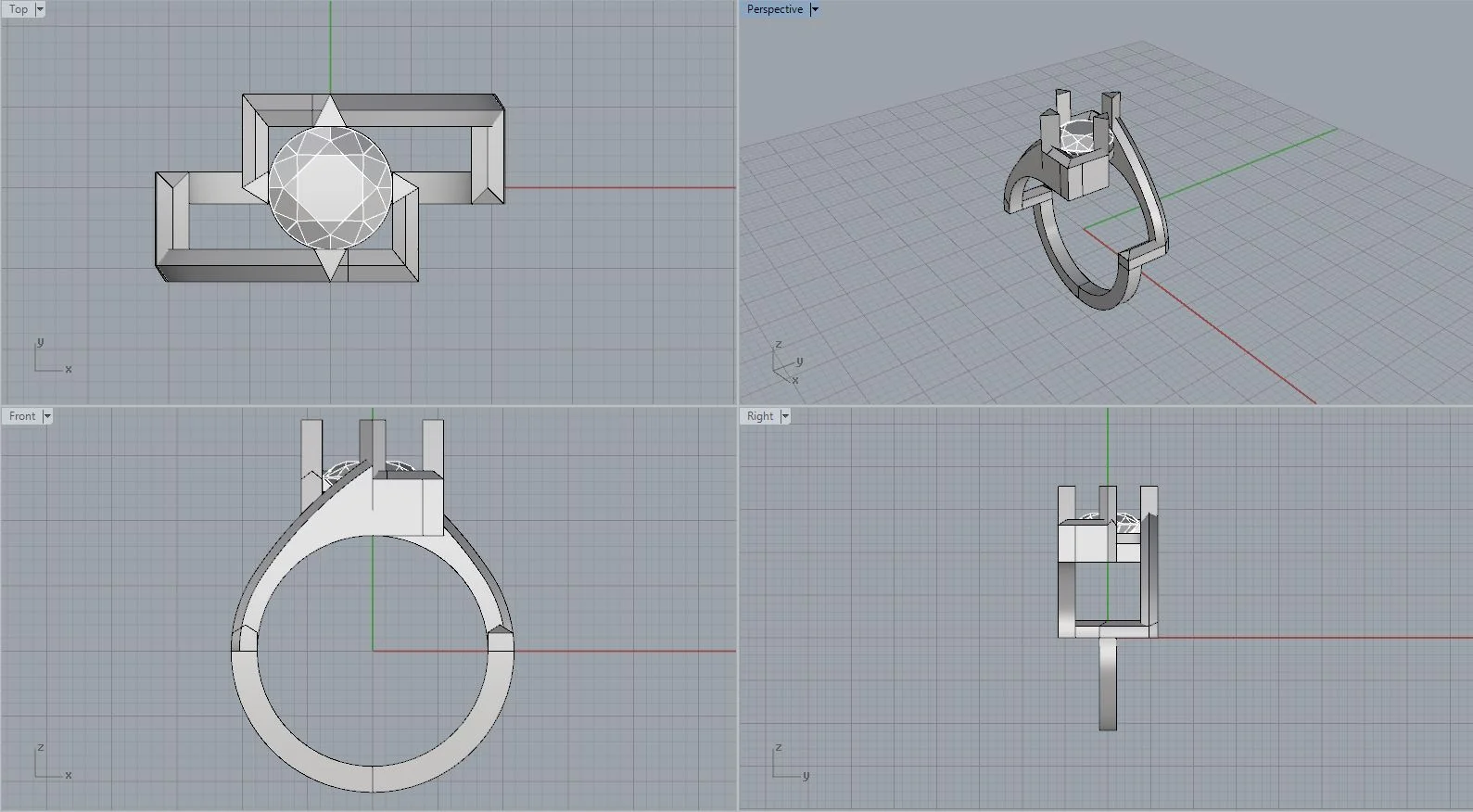Select the ring band in Front viewport
The height and width of the screenshot is (812, 1473).
372,779
